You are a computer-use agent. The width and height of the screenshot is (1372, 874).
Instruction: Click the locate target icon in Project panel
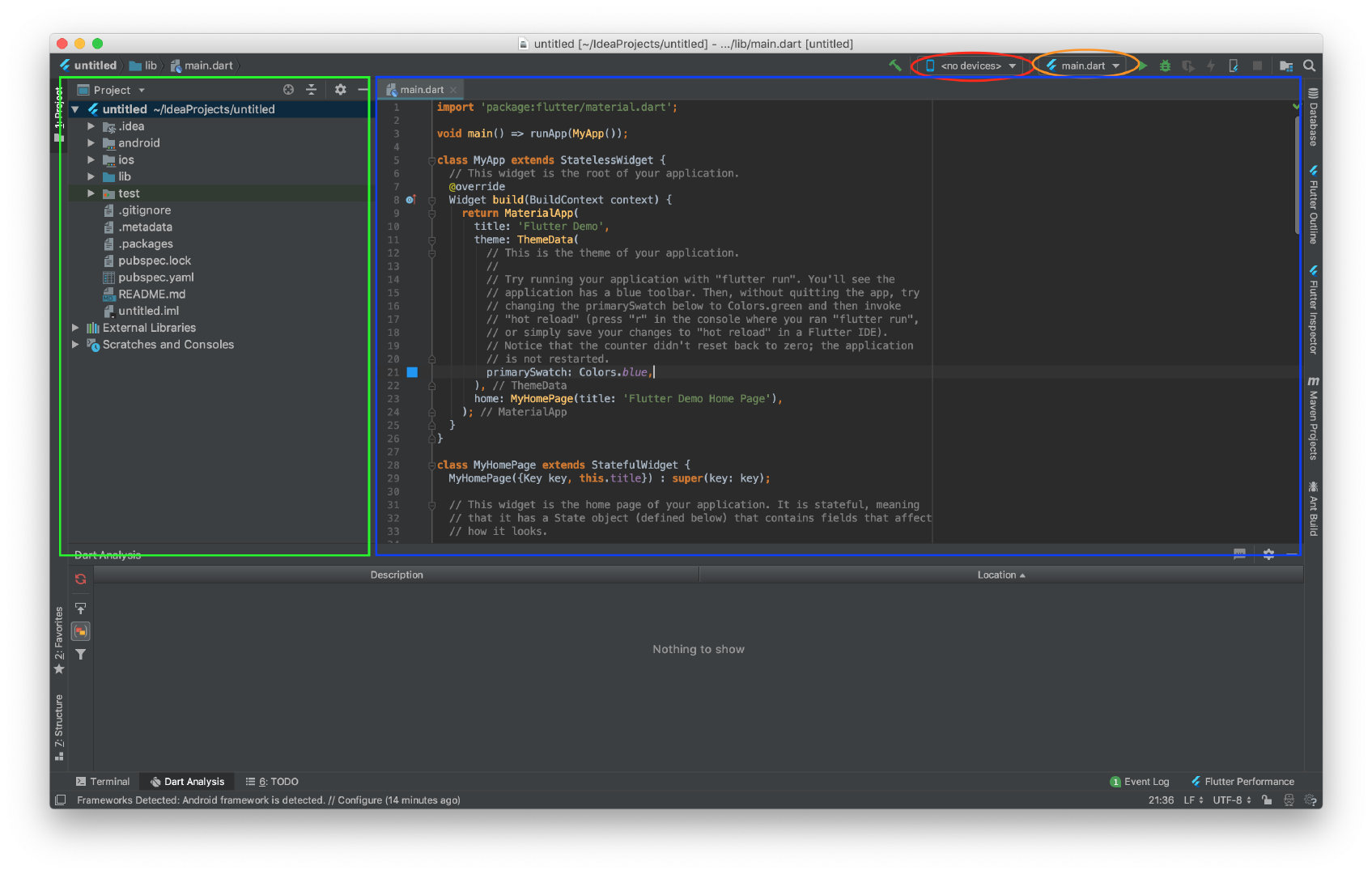pyautogui.click(x=288, y=90)
